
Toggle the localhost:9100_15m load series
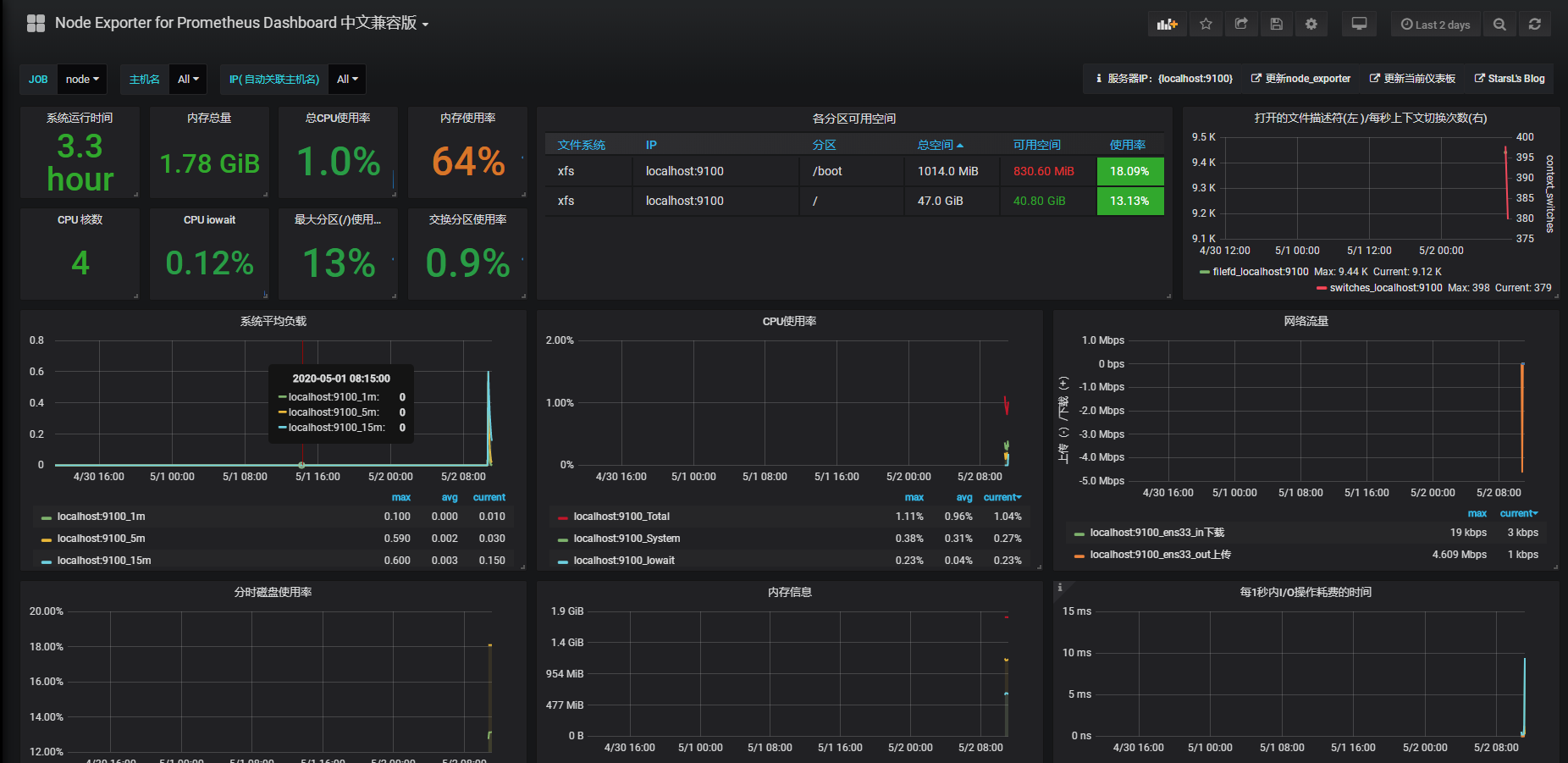tap(104, 561)
